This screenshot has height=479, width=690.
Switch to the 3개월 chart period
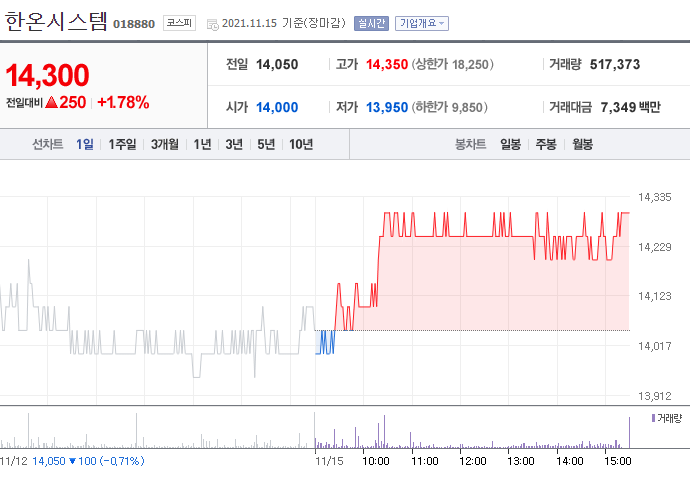(165, 144)
